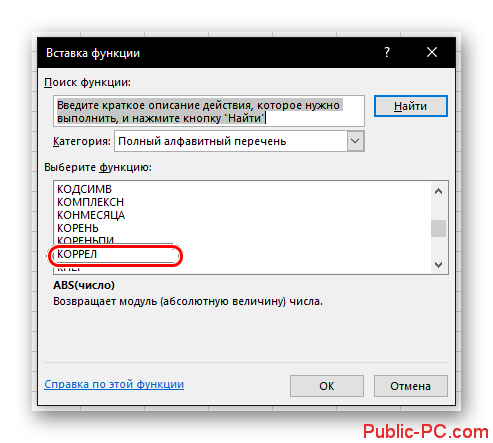This screenshot has width=493, height=443.
Task: Cancel the dialog with Отмена
Action: click(410, 386)
